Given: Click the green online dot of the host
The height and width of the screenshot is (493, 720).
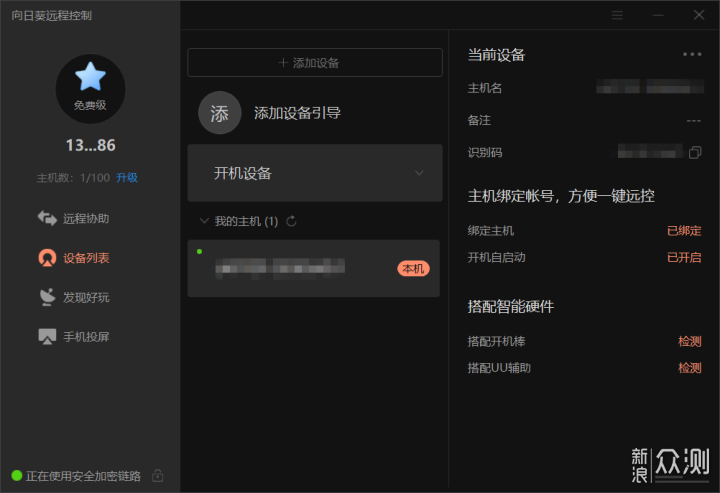Looking at the screenshot, I should [x=199, y=252].
